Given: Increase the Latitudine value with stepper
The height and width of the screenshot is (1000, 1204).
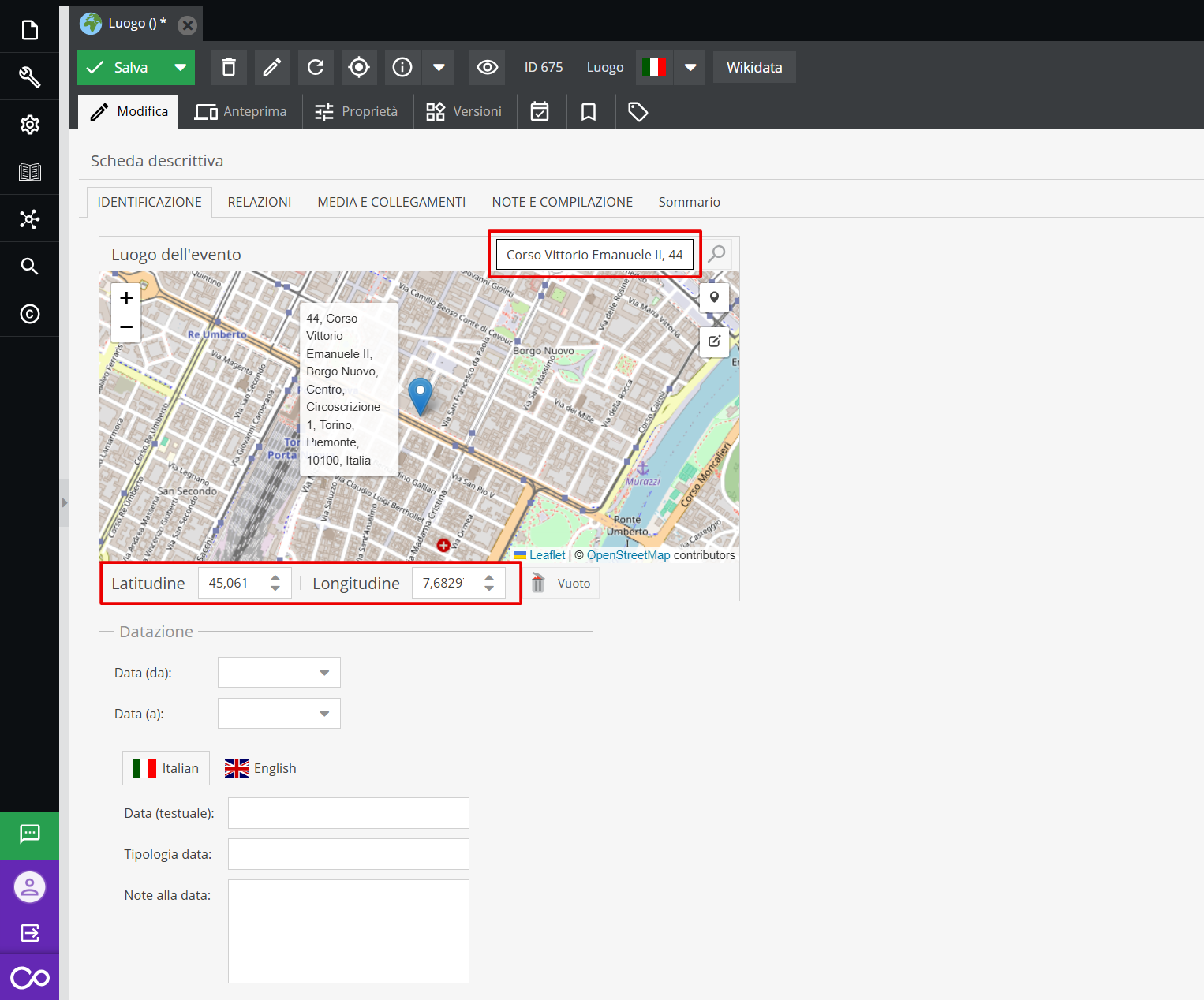Looking at the screenshot, I should click(x=275, y=578).
